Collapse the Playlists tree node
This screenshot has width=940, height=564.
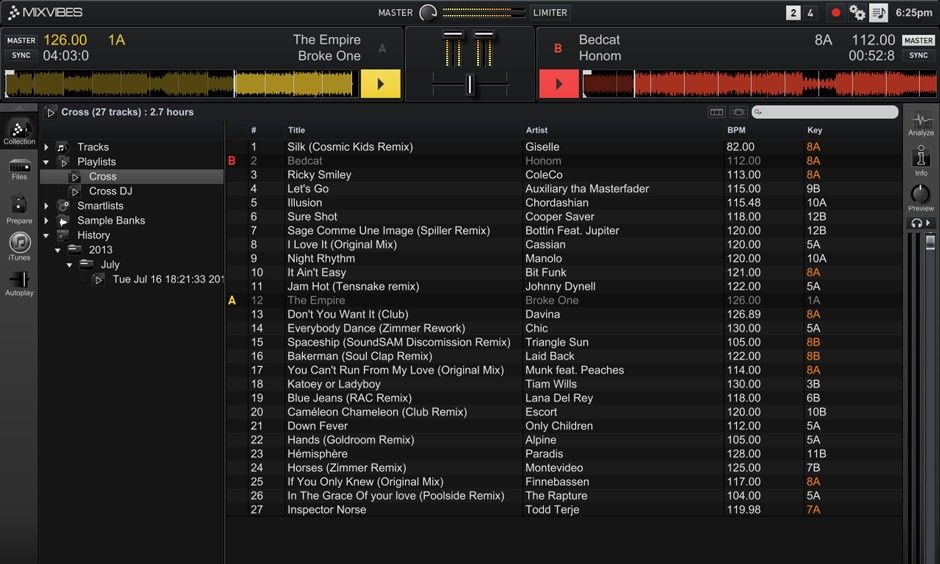(46, 162)
